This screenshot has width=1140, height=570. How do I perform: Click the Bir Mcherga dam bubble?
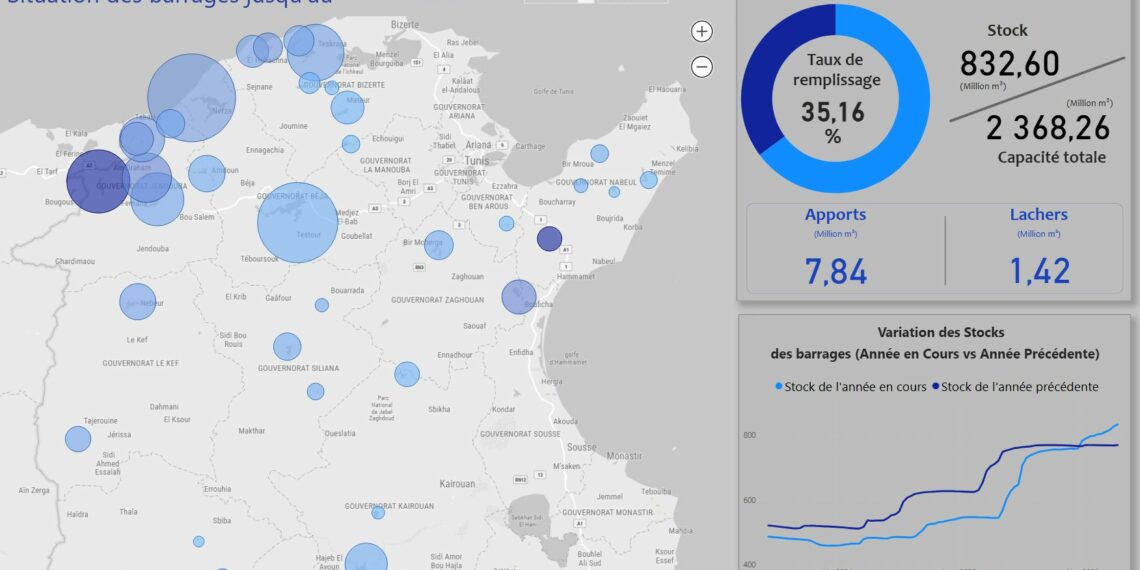click(438, 244)
